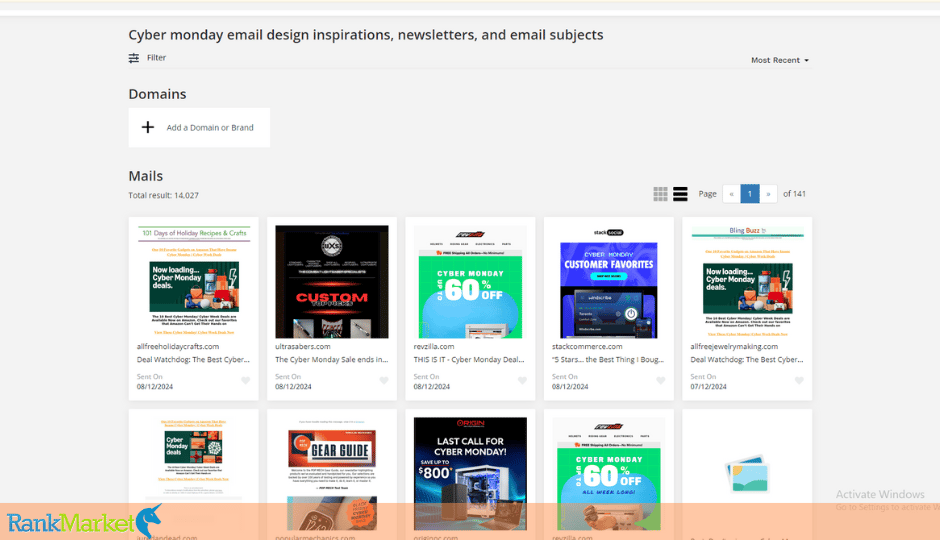Open the Bling Buzz allfreejewelrymaking thumbnail
The width and height of the screenshot is (940, 540).
(x=747, y=282)
